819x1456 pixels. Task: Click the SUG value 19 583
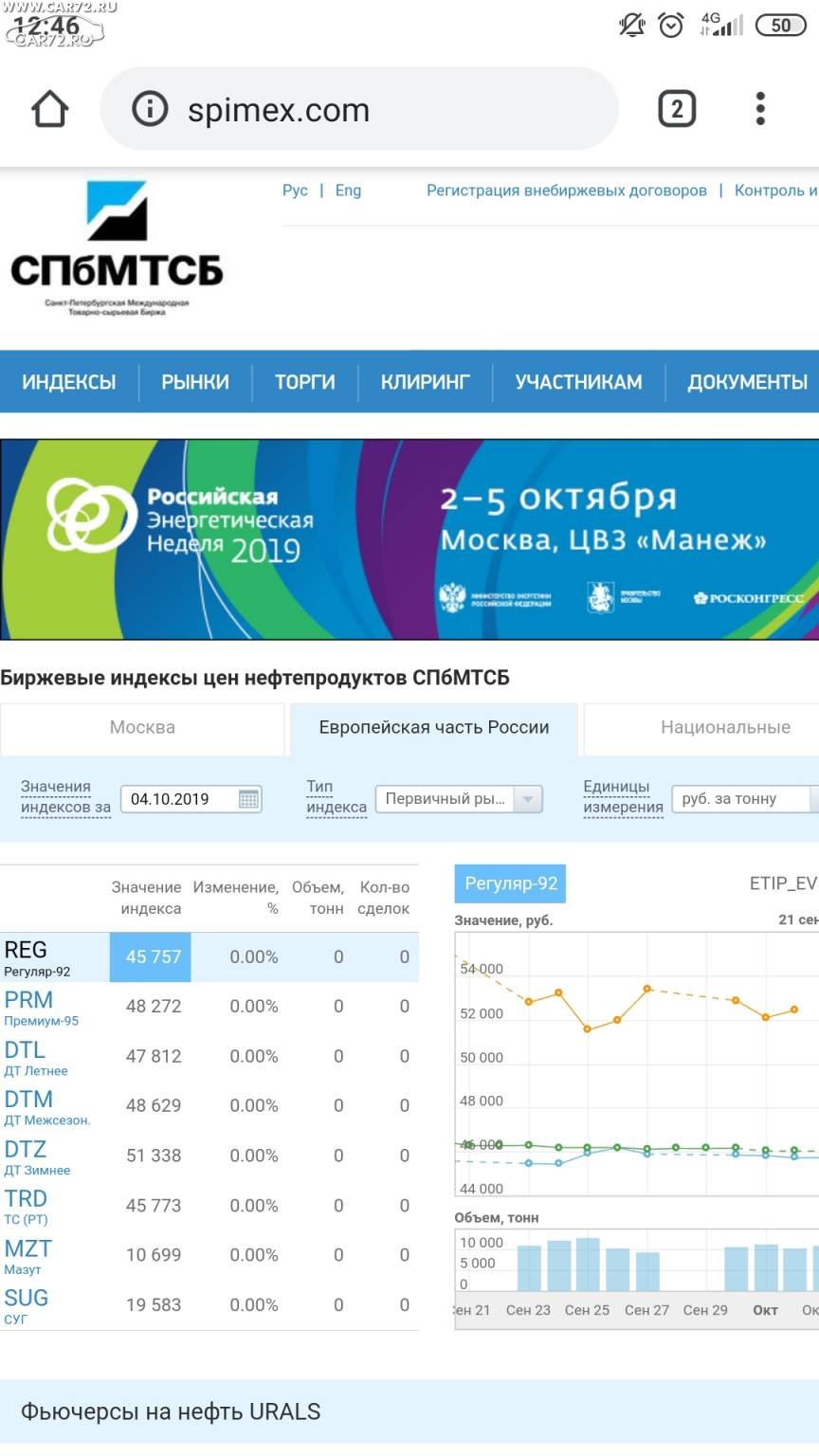pos(154,1305)
